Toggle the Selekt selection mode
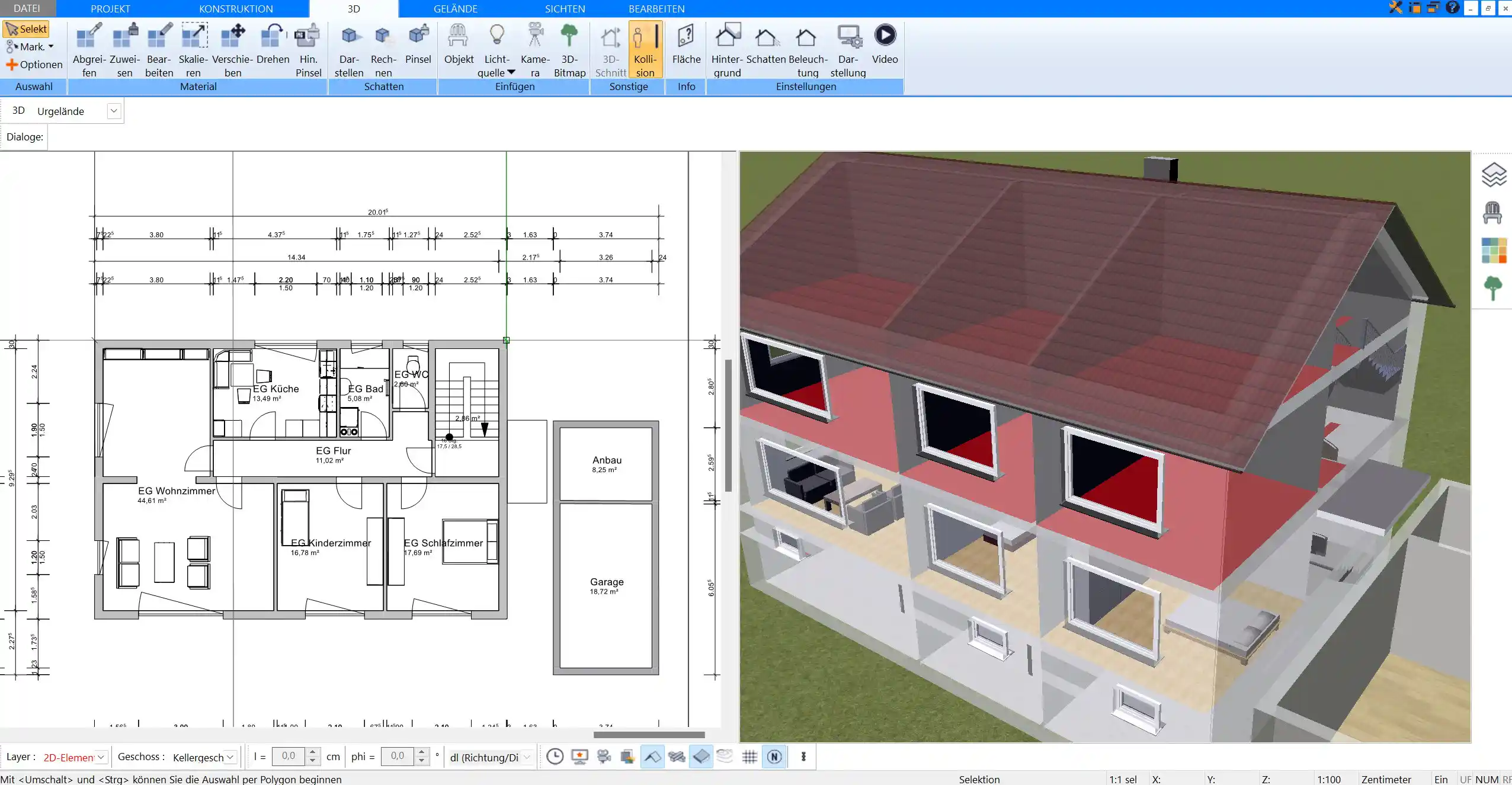 tap(26, 29)
